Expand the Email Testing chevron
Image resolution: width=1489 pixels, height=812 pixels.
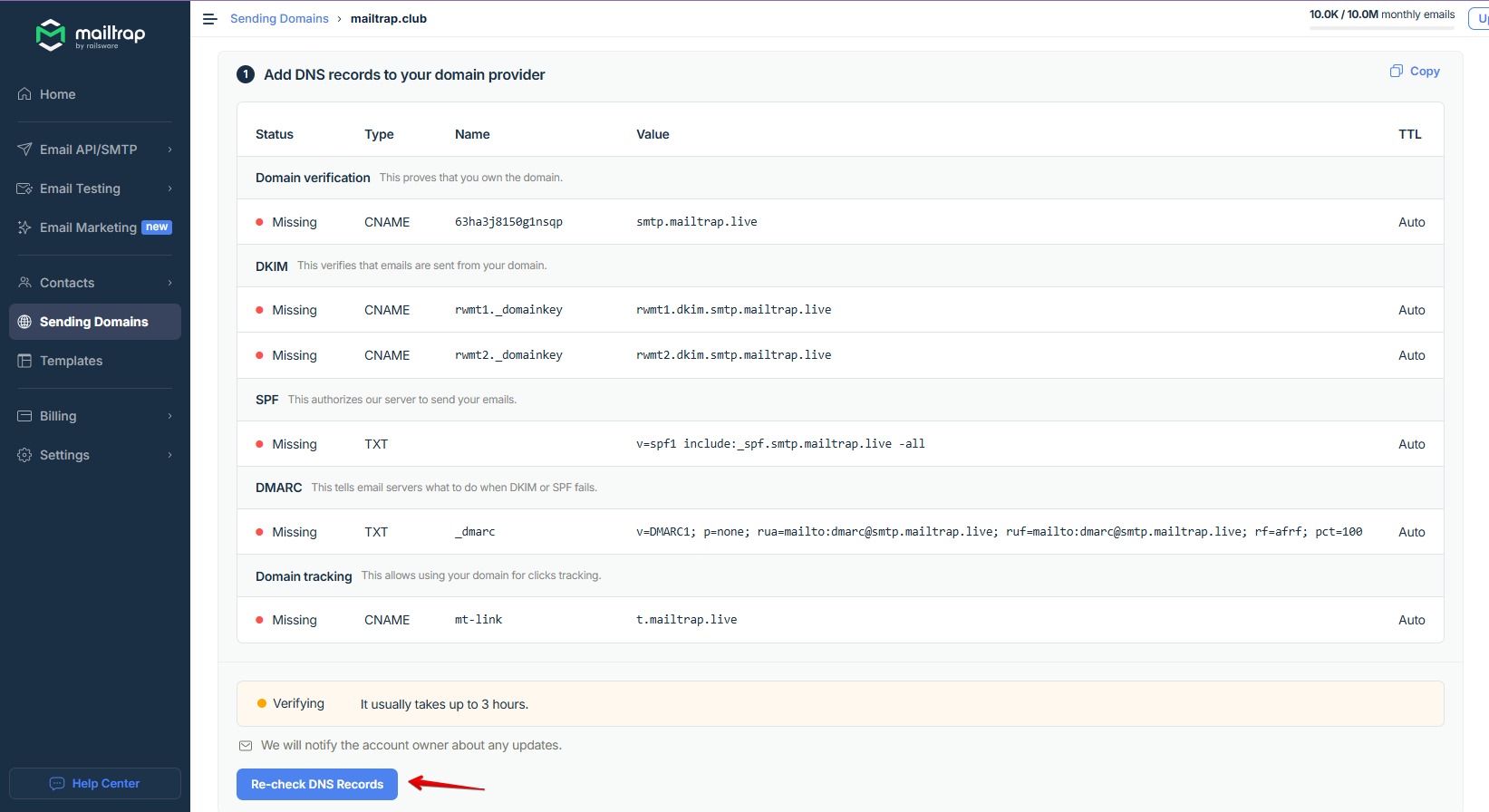click(169, 188)
